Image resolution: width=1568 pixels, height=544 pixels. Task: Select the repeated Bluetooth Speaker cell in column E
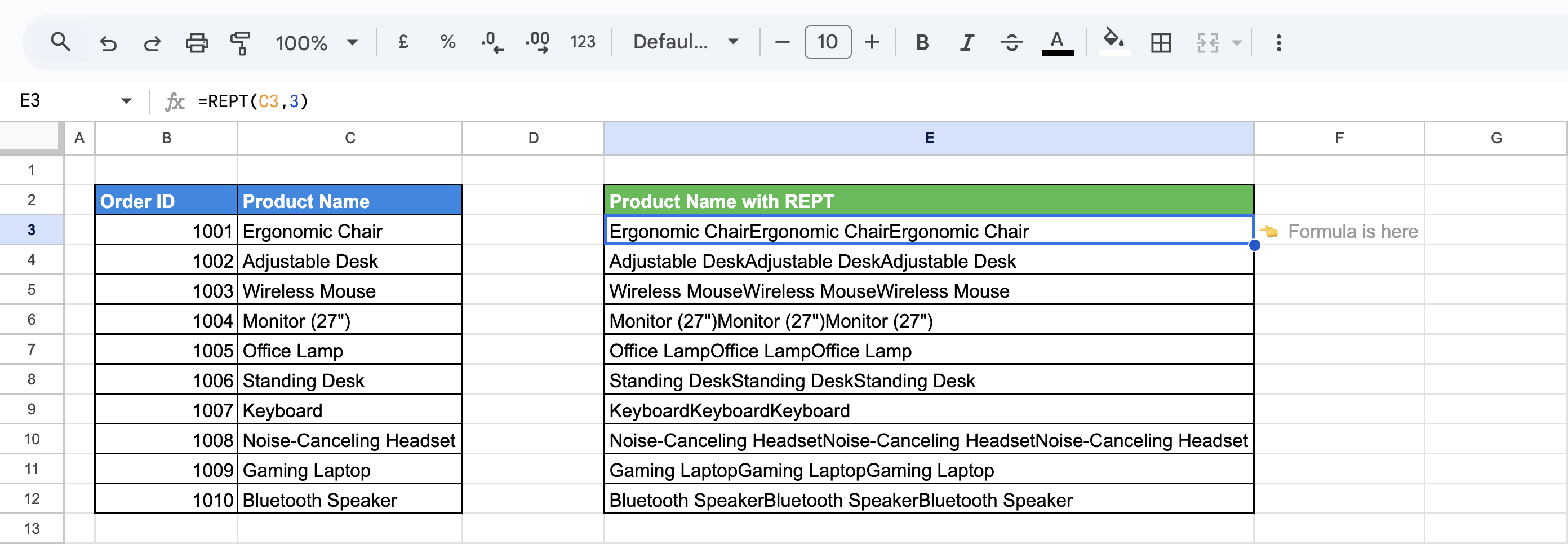tap(929, 499)
